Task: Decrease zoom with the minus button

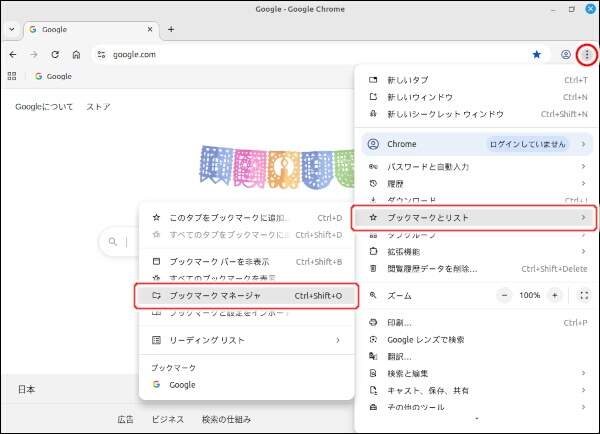Action: pos(504,295)
